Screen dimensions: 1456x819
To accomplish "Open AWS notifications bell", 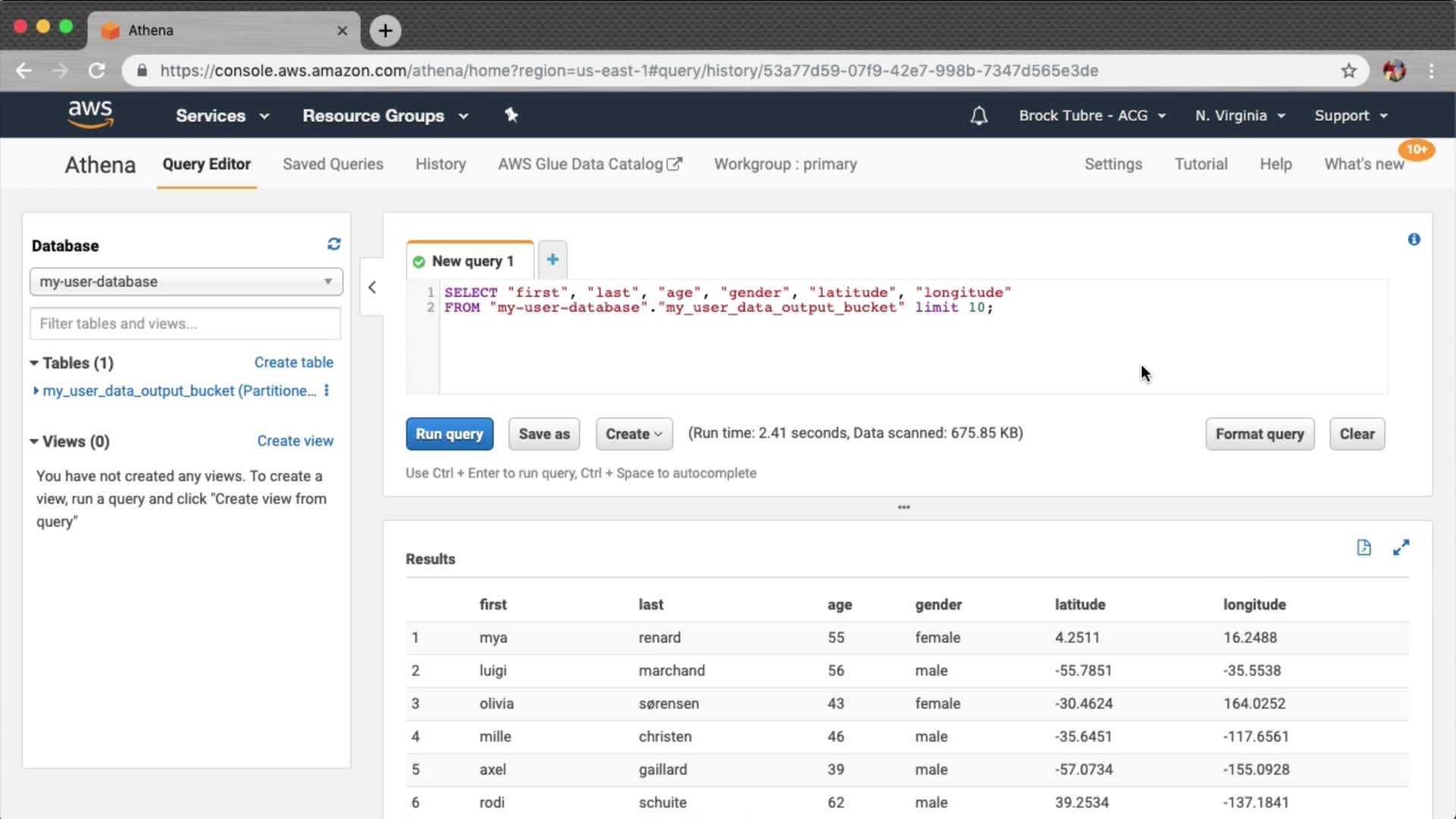I will 979,116.
